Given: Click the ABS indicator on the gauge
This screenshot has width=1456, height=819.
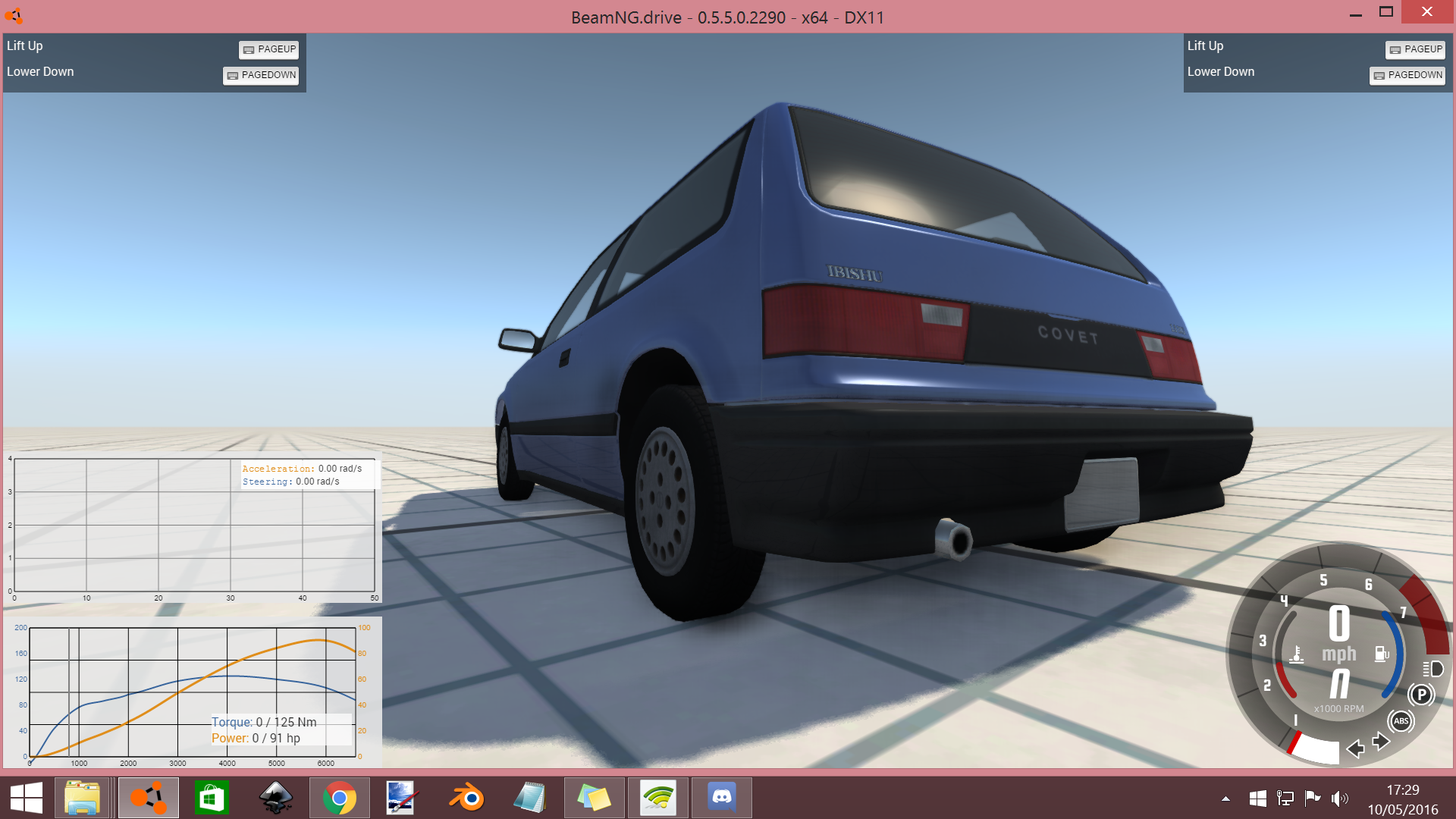Looking at the screenshot, I should click(x=1401, y=721).
